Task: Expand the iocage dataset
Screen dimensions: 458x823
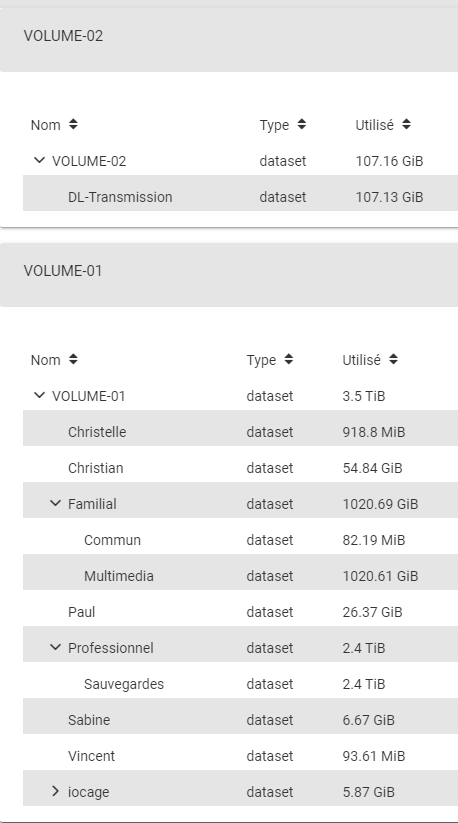Action: [55, 791]
